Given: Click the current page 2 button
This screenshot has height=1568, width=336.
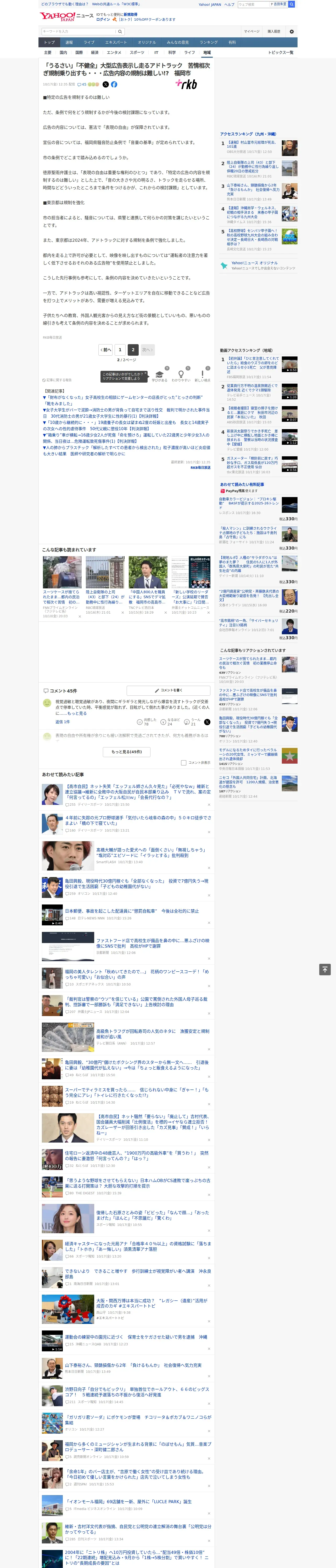Looking at the screenshot, I should (x=133, y=350).
